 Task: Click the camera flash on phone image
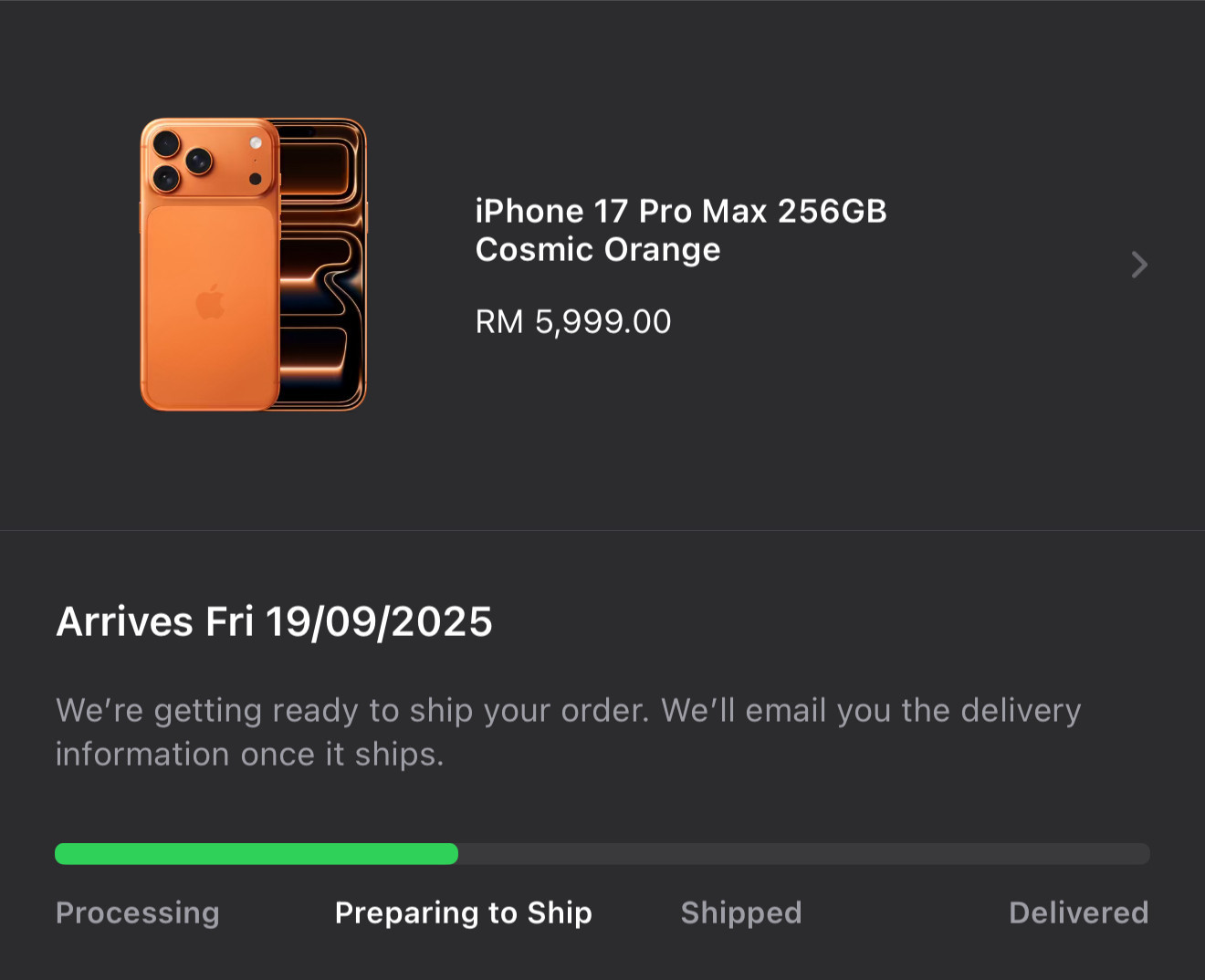click(x=256, y=143)
